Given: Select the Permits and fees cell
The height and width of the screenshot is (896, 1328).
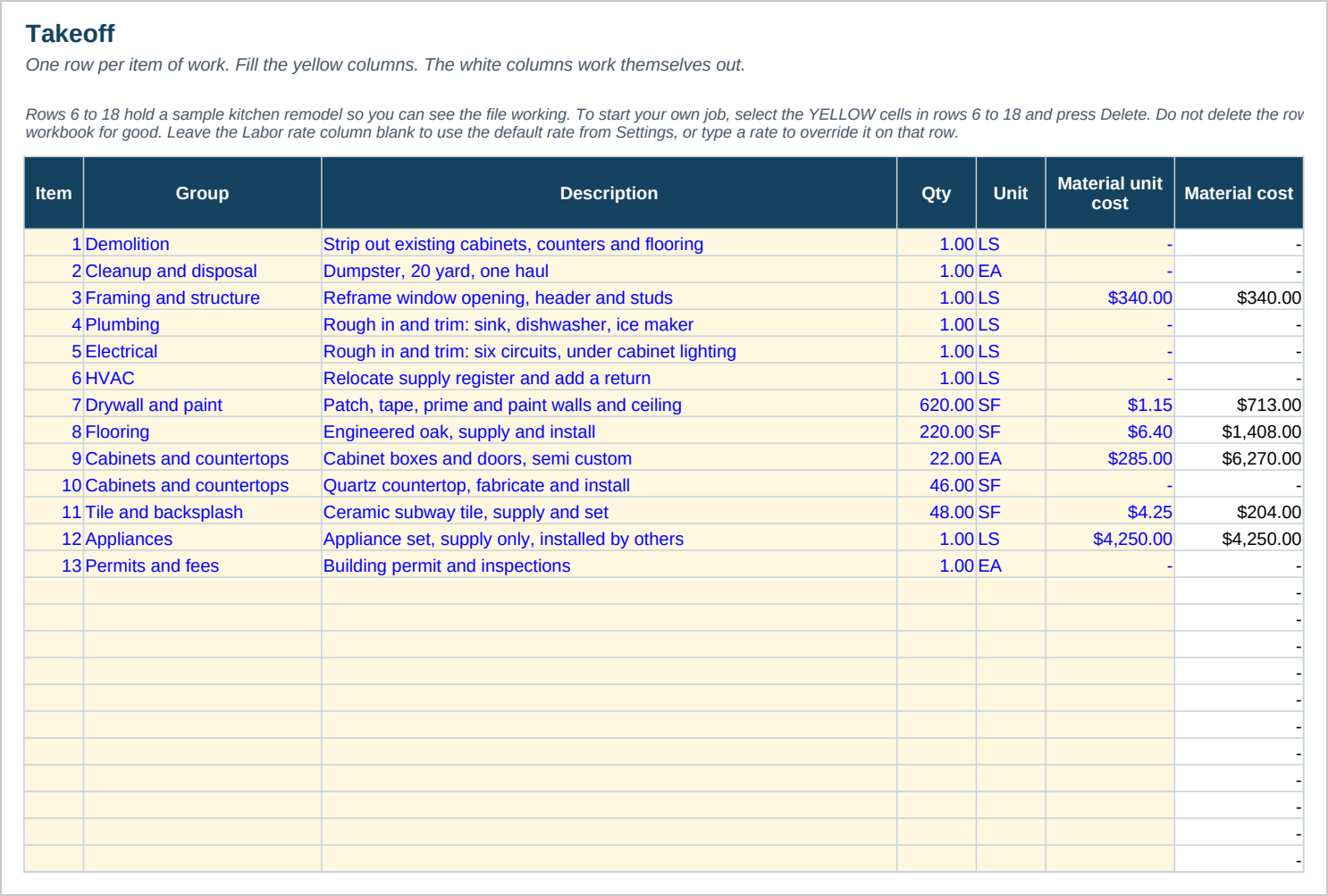Looking at the screenshot, I should point(202,565).
